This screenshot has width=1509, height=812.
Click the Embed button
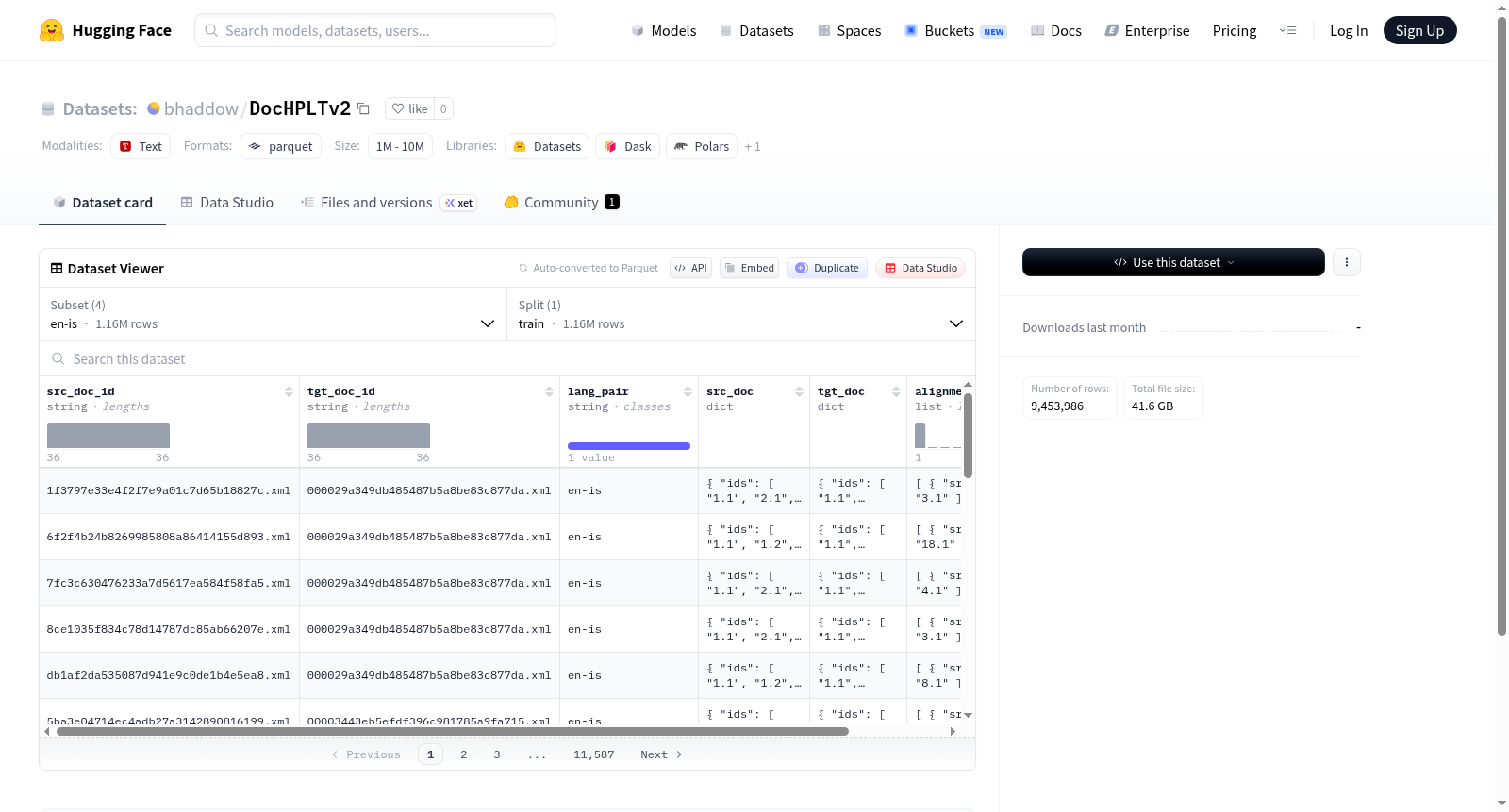[x=749, y=268]
